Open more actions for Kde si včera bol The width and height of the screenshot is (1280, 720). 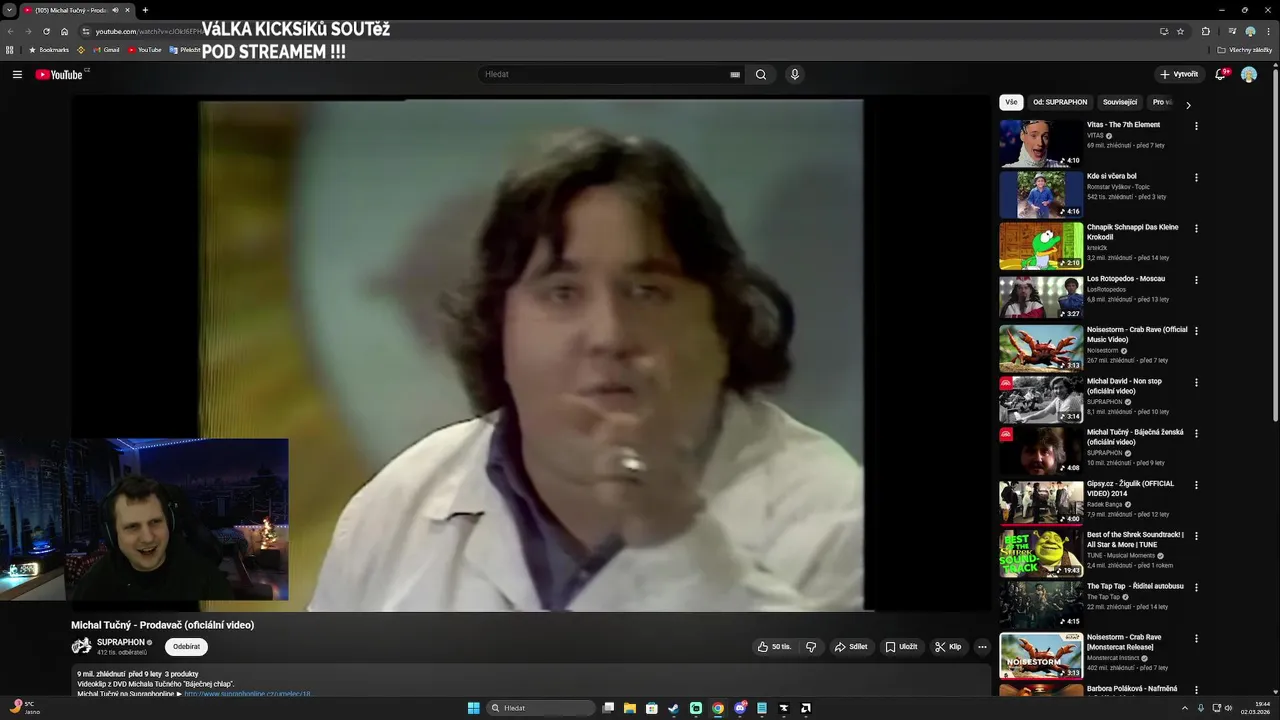(1196, 177)
